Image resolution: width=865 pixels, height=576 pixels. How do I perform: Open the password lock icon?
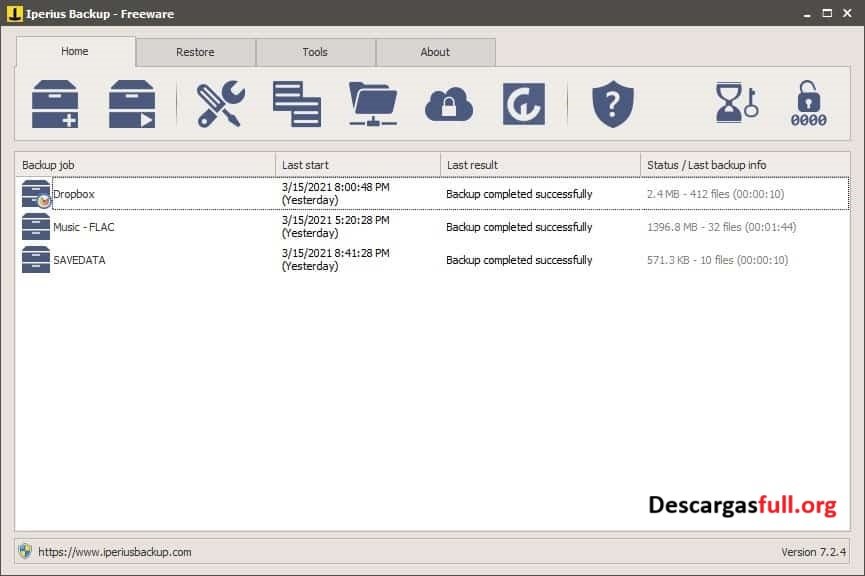809,103
